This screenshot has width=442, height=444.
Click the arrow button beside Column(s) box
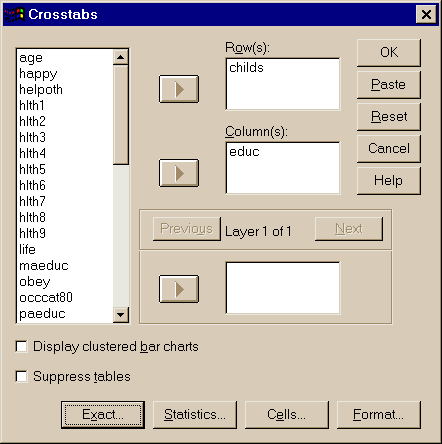(x=179, y=173)
